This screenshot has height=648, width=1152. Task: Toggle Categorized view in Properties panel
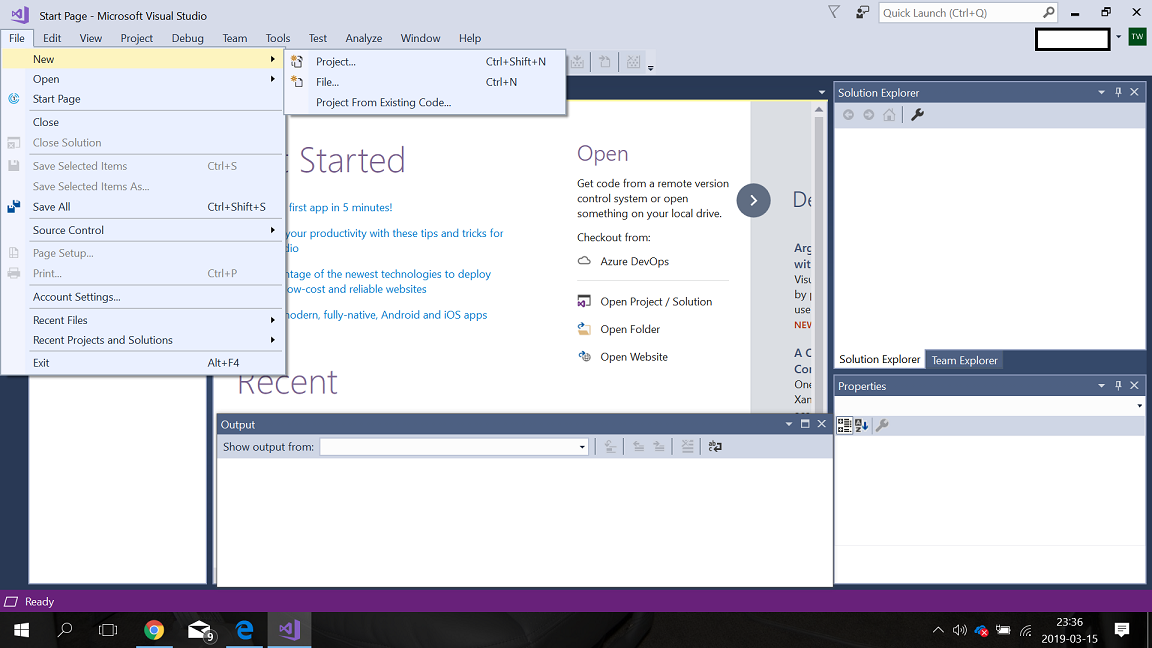(844, 425)
